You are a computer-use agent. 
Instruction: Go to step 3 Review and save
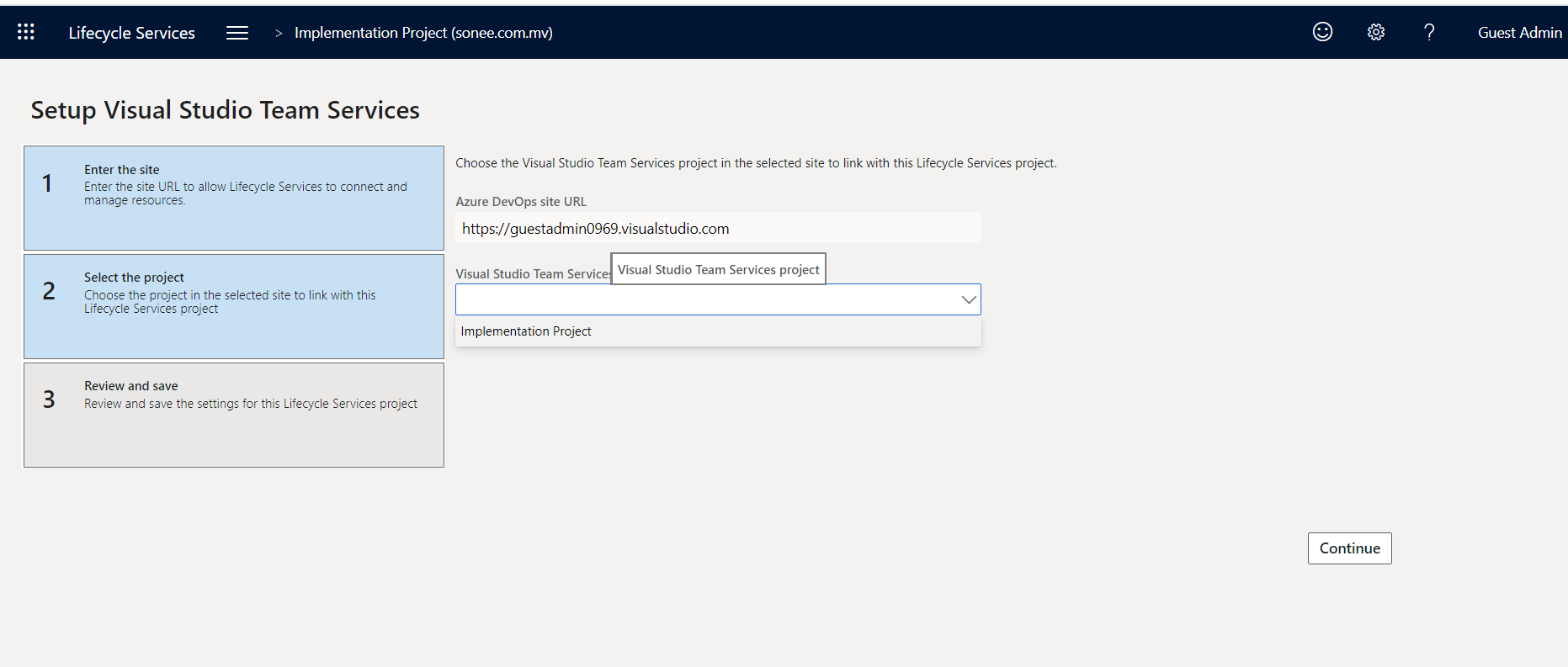click(x=234, y=415)
